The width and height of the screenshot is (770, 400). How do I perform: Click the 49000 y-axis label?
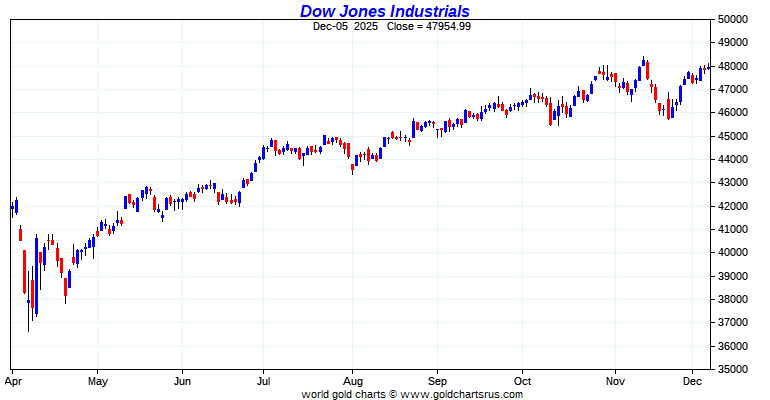pos(733,43)
